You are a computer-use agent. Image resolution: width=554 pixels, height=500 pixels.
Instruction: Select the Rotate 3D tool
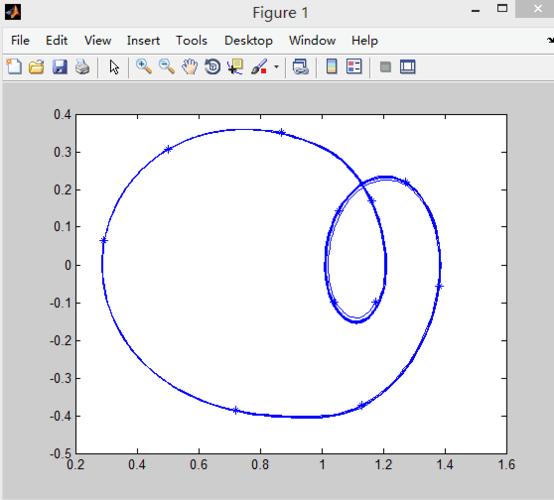click(x=212, y=67)
